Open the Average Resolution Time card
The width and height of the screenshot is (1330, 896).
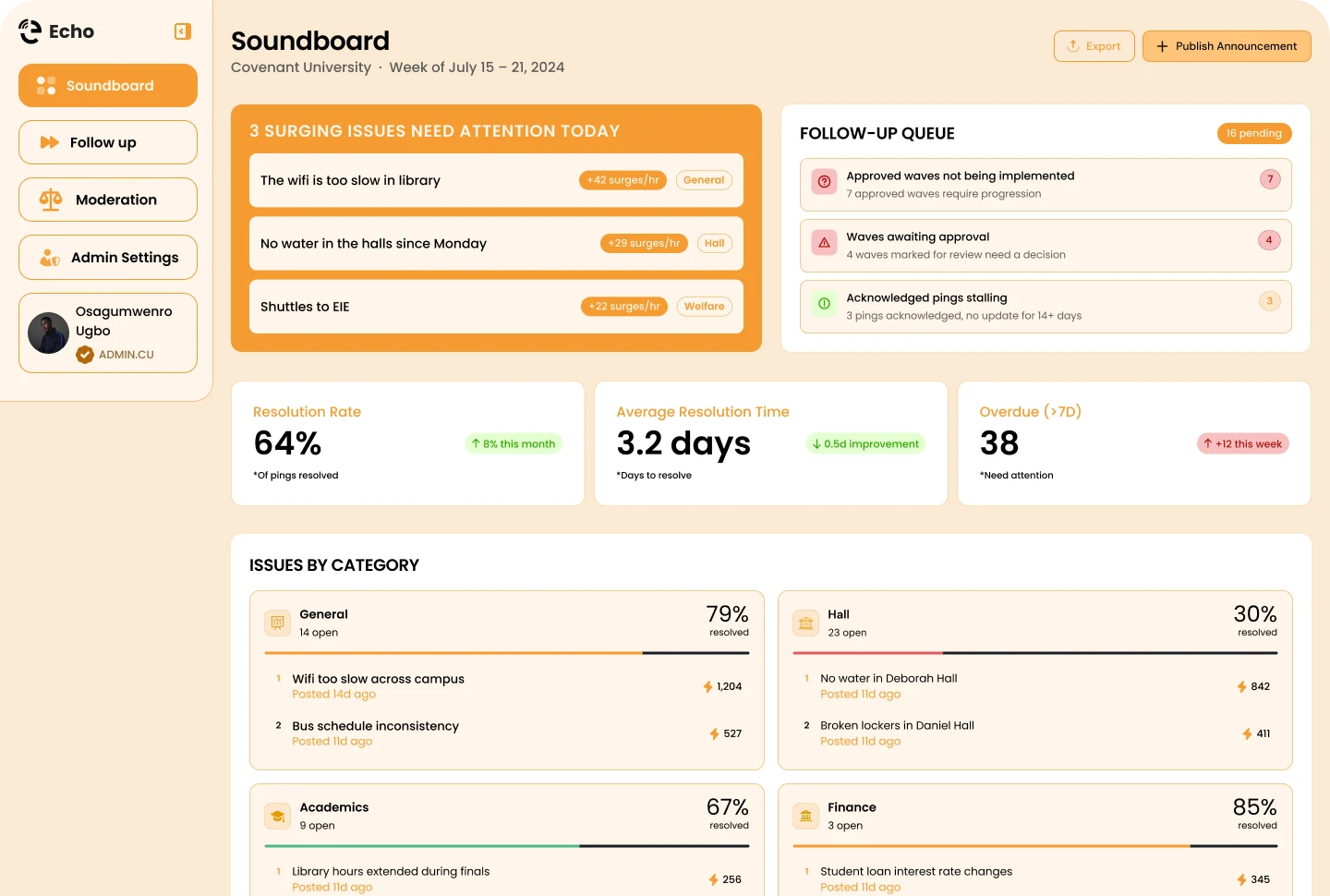(771, 443)
